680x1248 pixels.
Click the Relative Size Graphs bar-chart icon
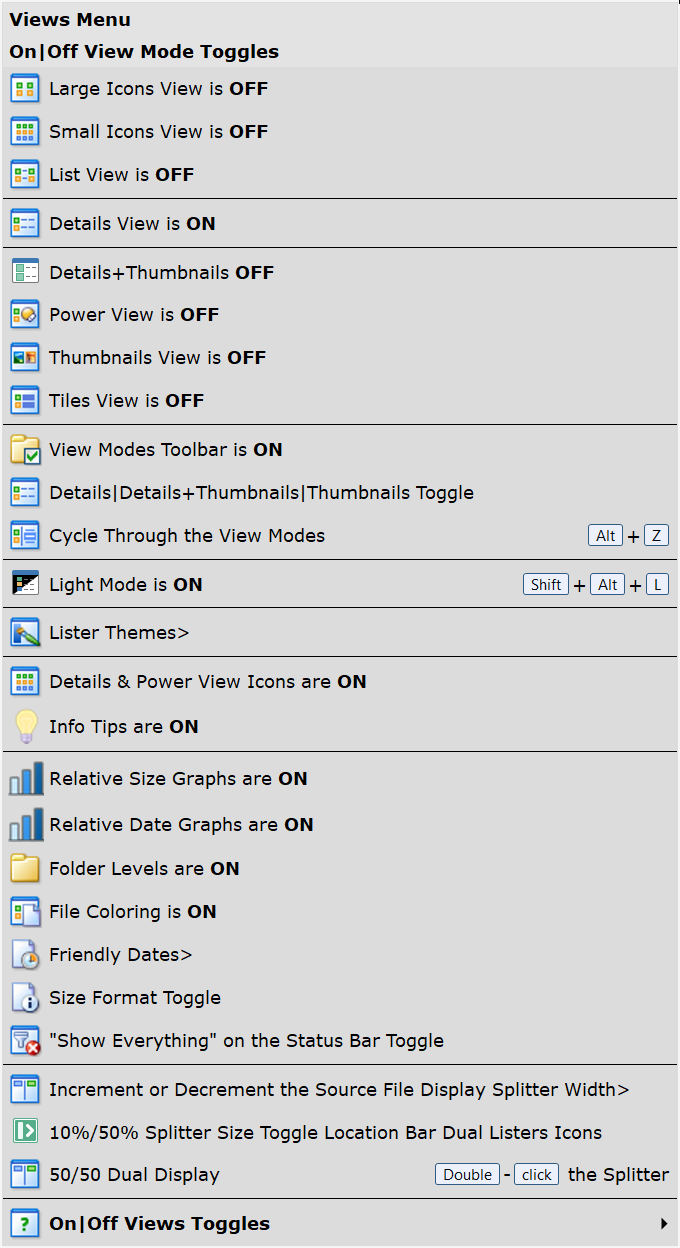(25, 778)
